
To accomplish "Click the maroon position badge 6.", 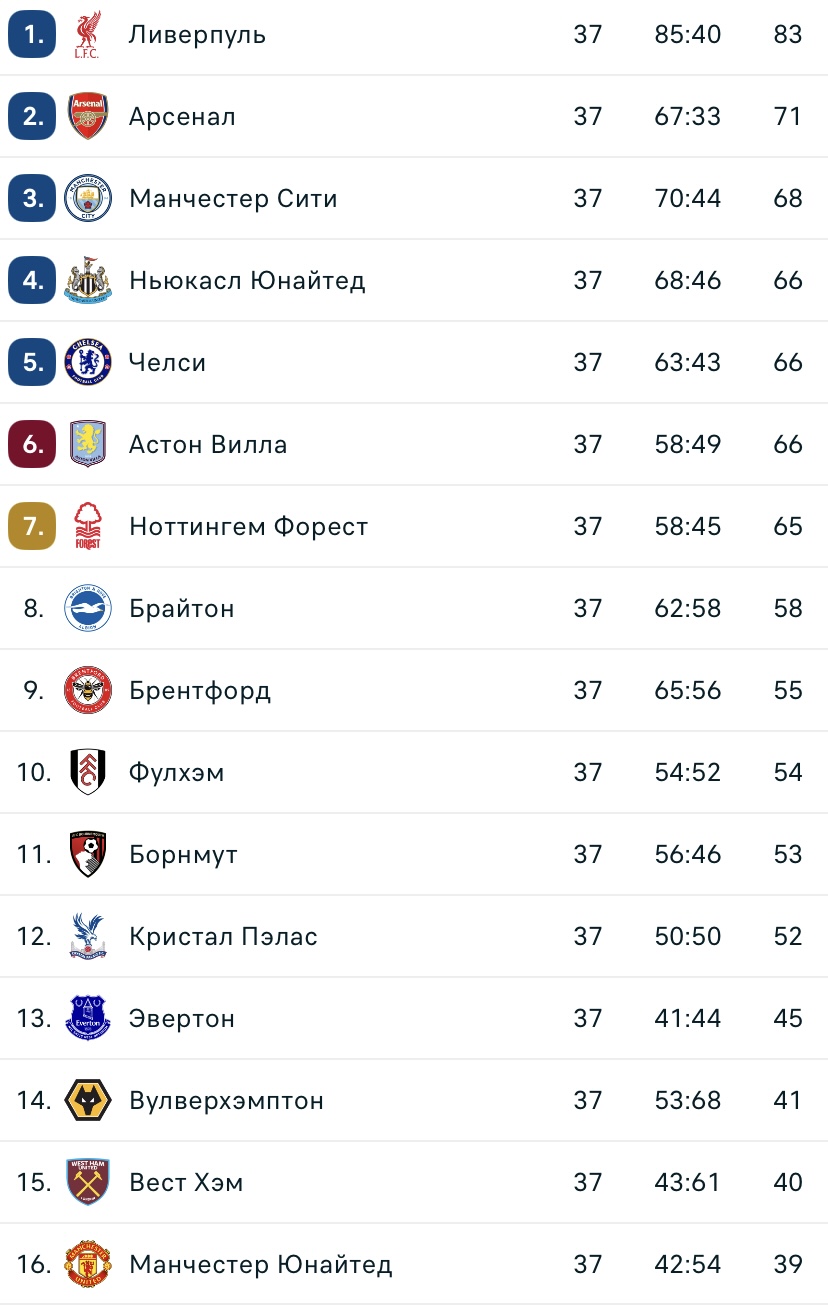I will point(32,445).
